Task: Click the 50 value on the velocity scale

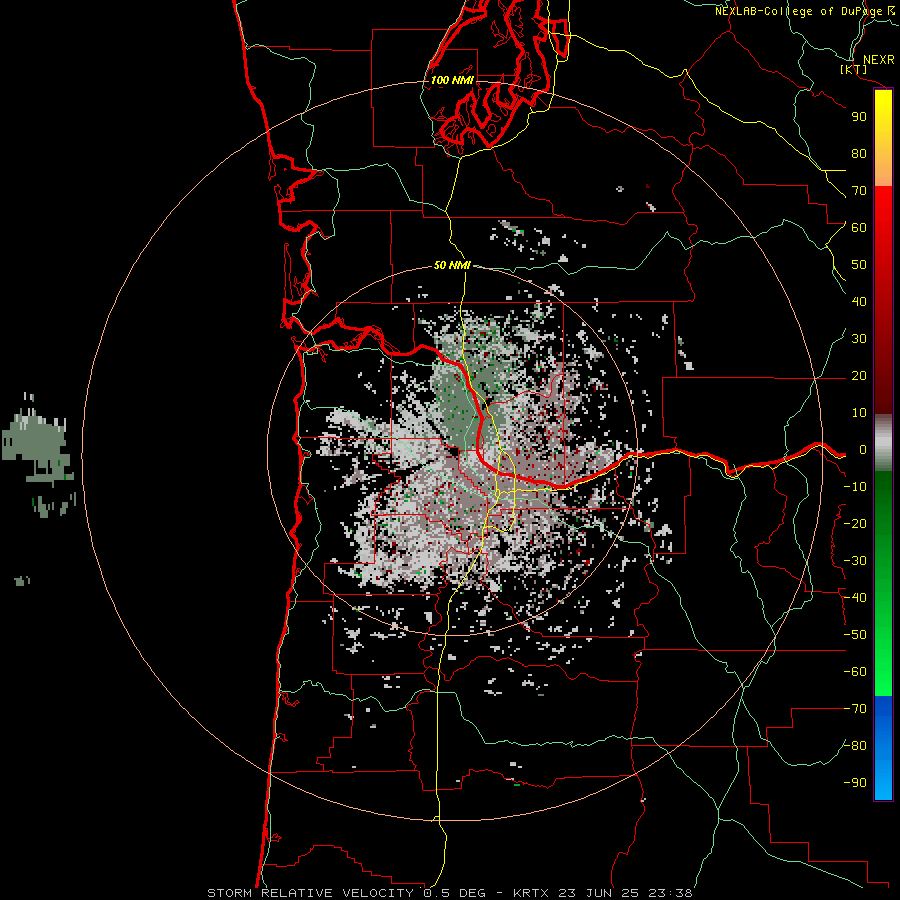Action: [x=859, y=265]
